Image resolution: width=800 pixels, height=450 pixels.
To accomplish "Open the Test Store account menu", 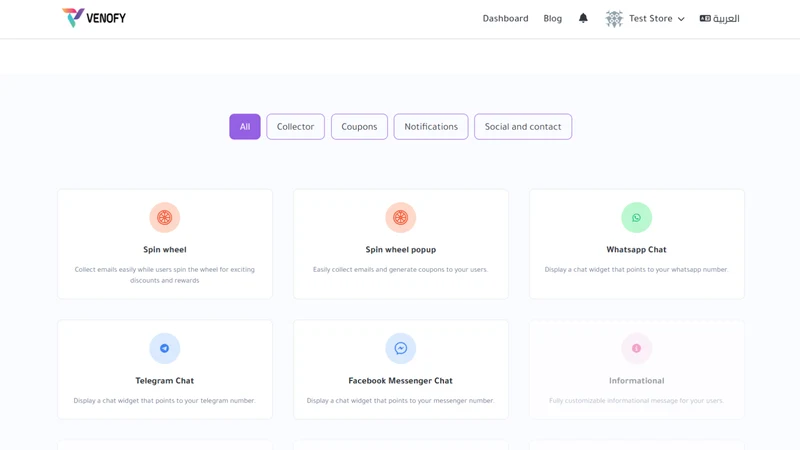I will [x=645, y=18].
